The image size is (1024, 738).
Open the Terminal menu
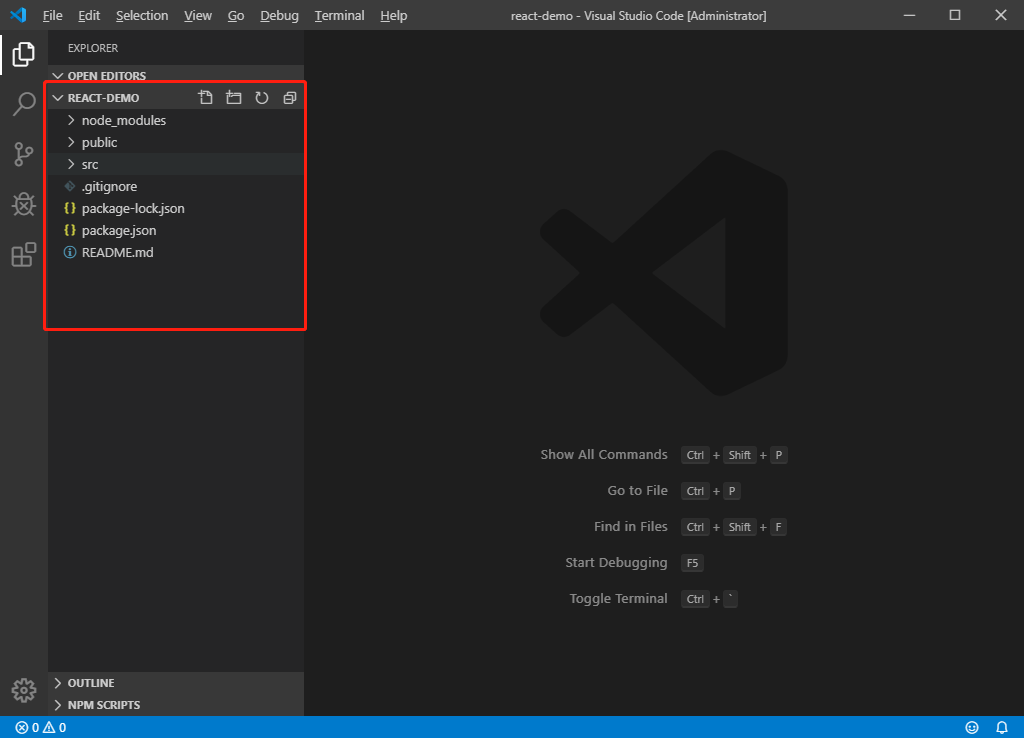(339, 15)
